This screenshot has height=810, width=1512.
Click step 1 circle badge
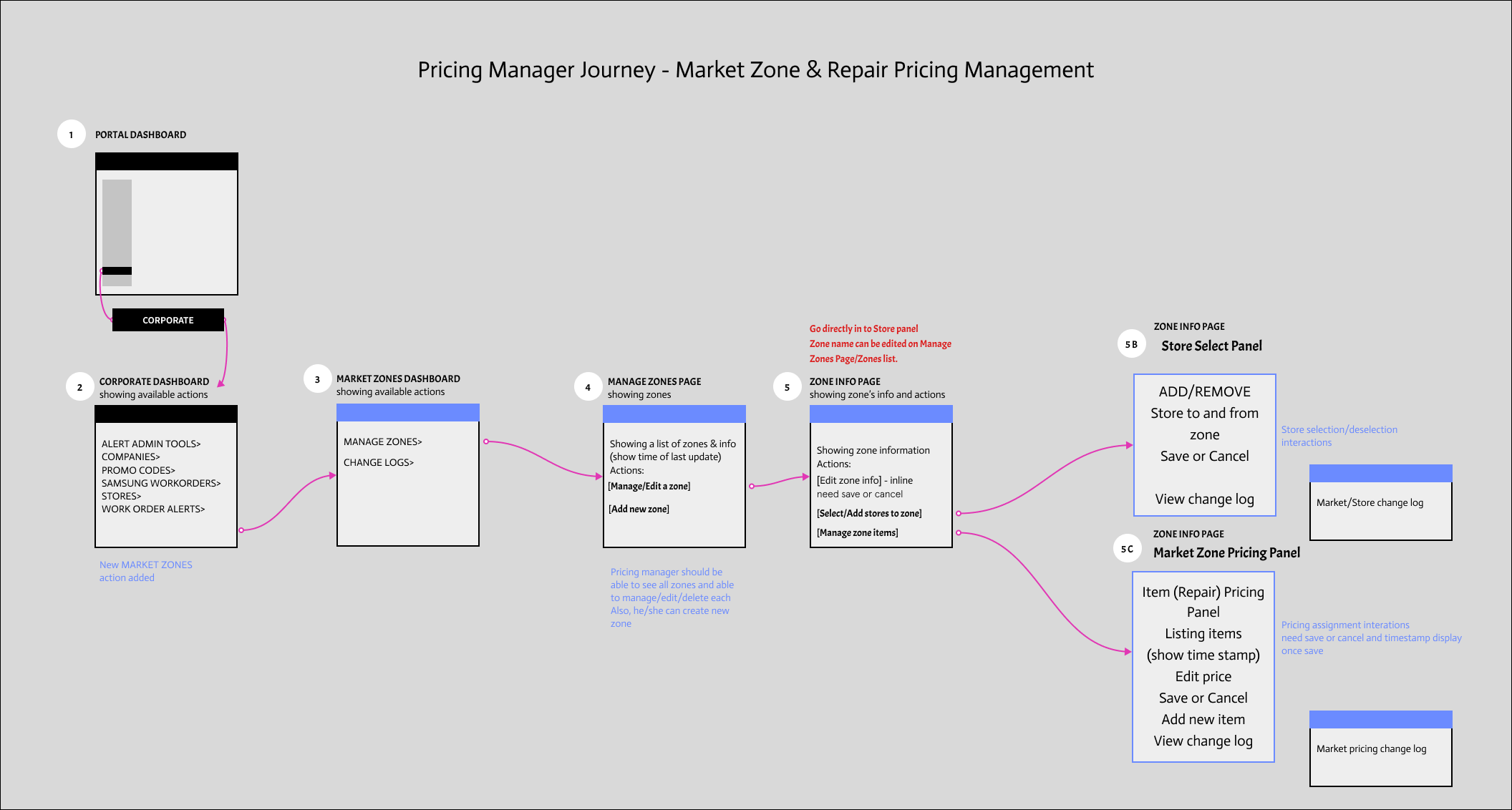click(72, 135)
